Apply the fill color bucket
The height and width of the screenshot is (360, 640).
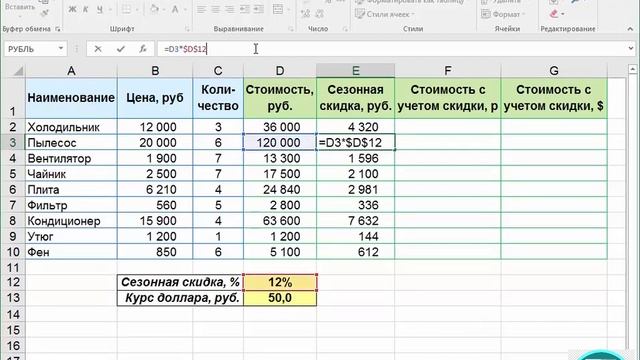click(x=154, y=9)
